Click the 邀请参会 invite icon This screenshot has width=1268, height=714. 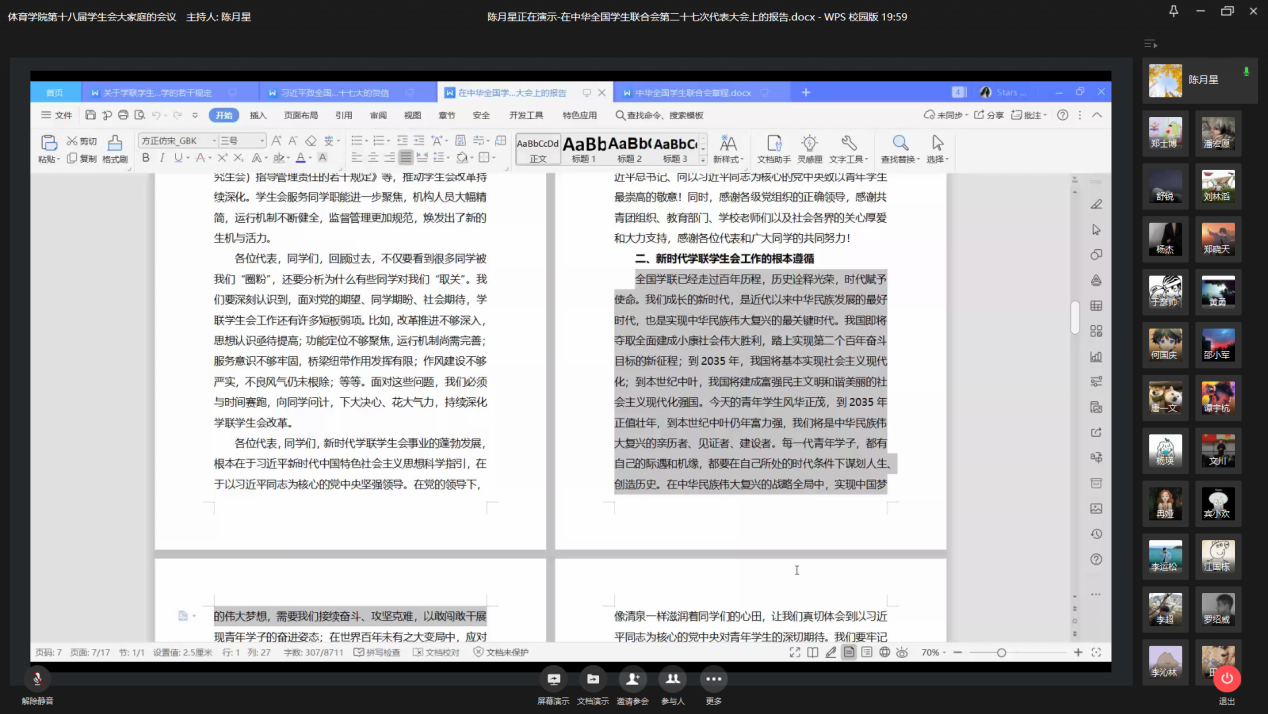(x=632, y=679)
